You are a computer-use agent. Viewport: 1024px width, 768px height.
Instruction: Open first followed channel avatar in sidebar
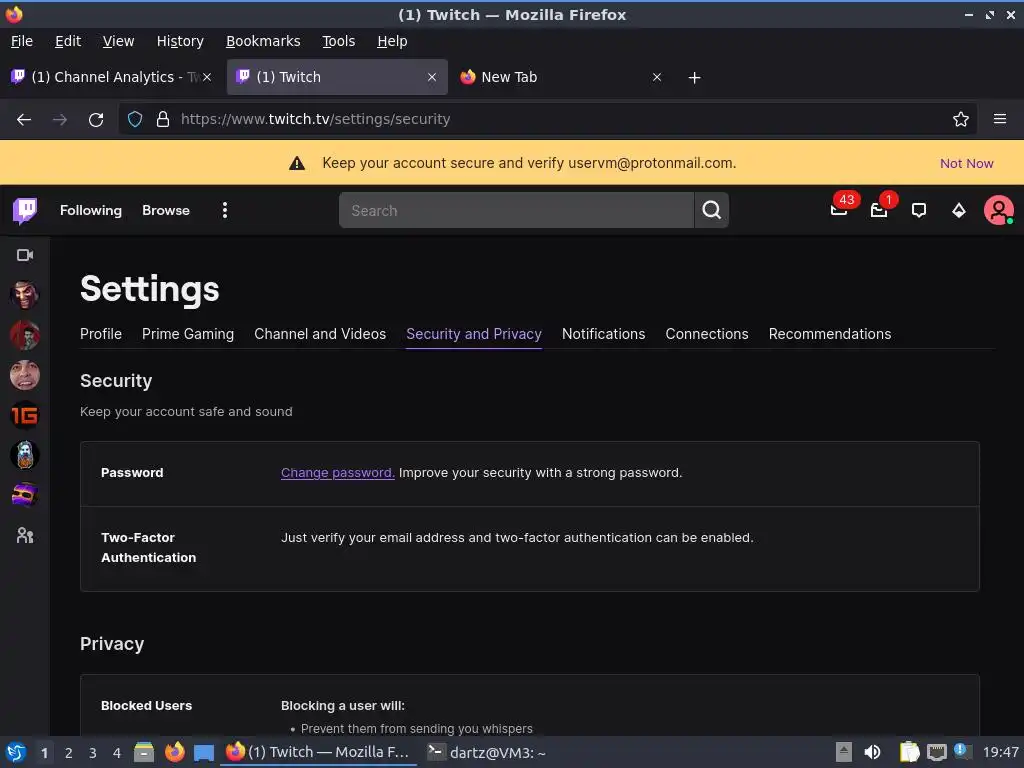point(25,295)
